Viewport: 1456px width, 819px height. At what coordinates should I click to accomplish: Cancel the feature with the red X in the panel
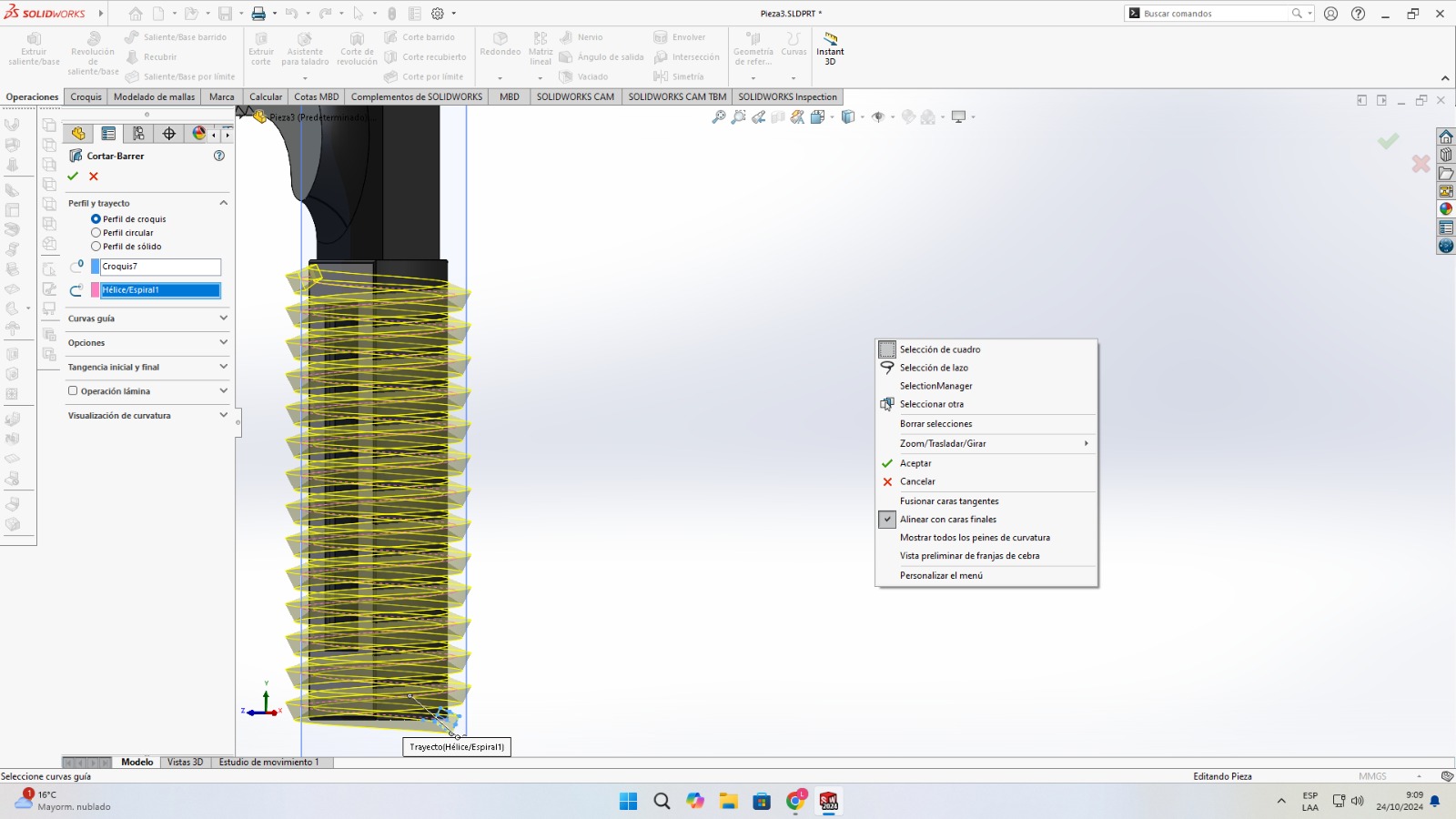pyautogui.click(x=94, y=177)
